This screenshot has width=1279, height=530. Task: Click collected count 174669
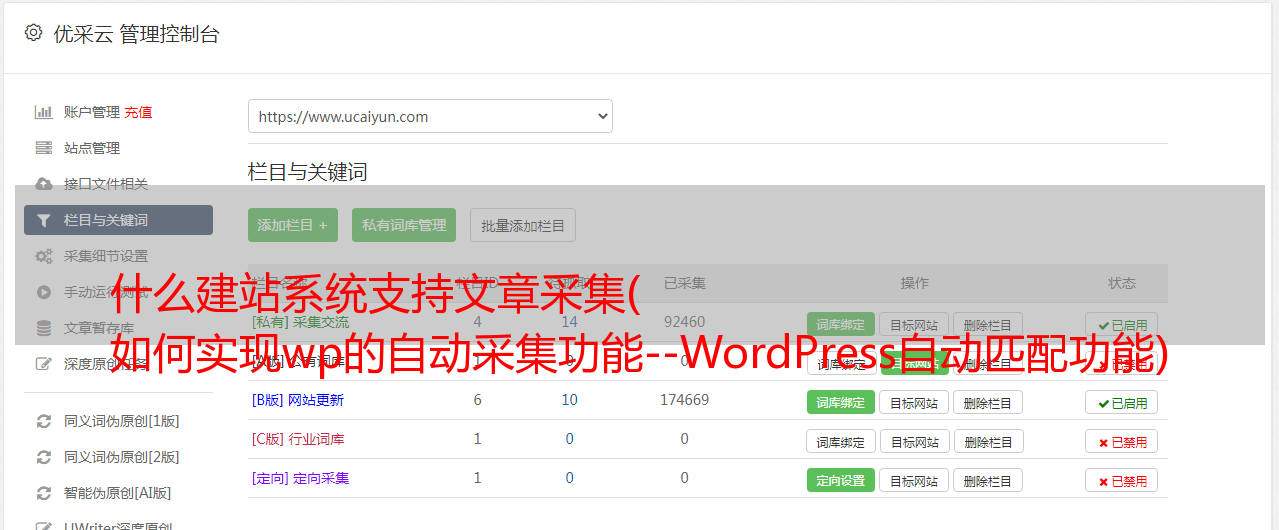685,400
